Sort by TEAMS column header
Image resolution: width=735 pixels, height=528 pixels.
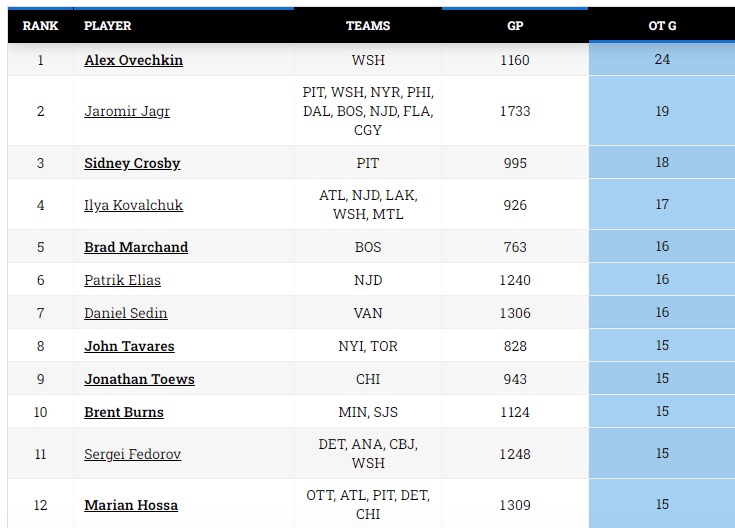pyautogui.click(x=368, y=26)
